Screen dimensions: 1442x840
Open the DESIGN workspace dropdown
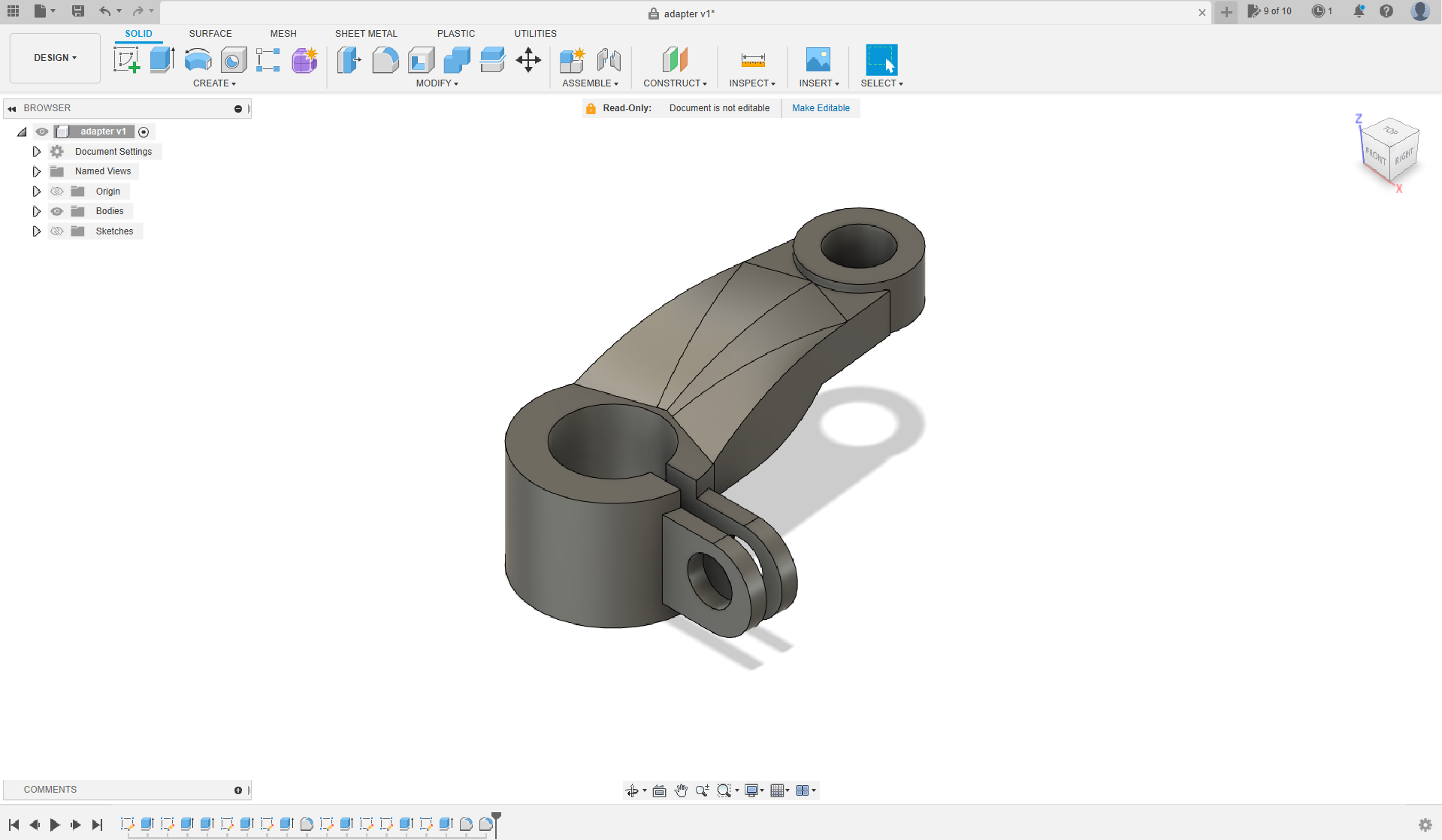point(55,58)
